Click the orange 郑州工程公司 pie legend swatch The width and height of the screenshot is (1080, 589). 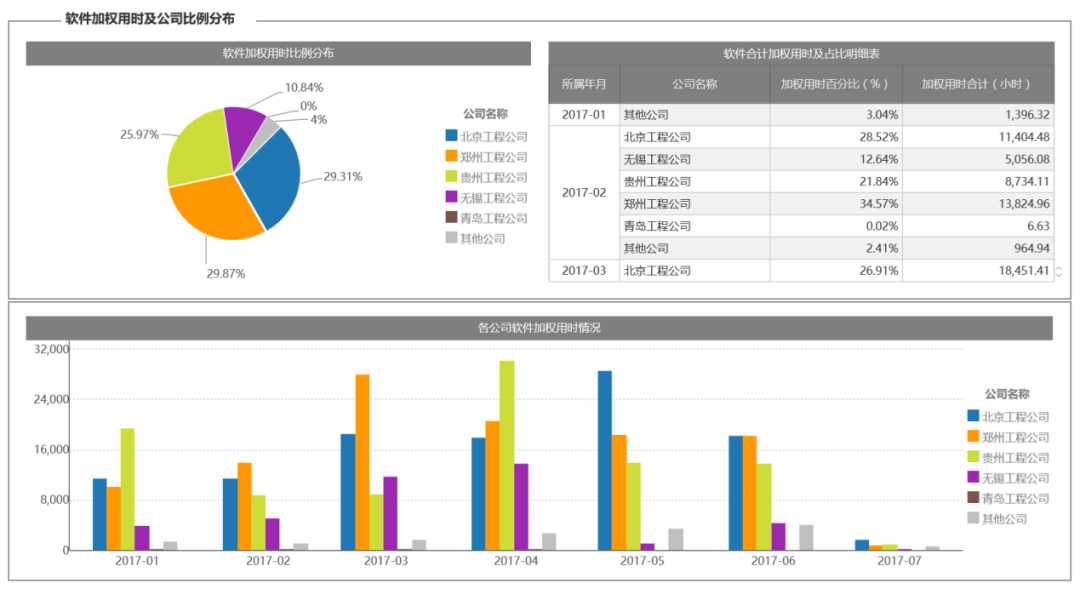451,156
